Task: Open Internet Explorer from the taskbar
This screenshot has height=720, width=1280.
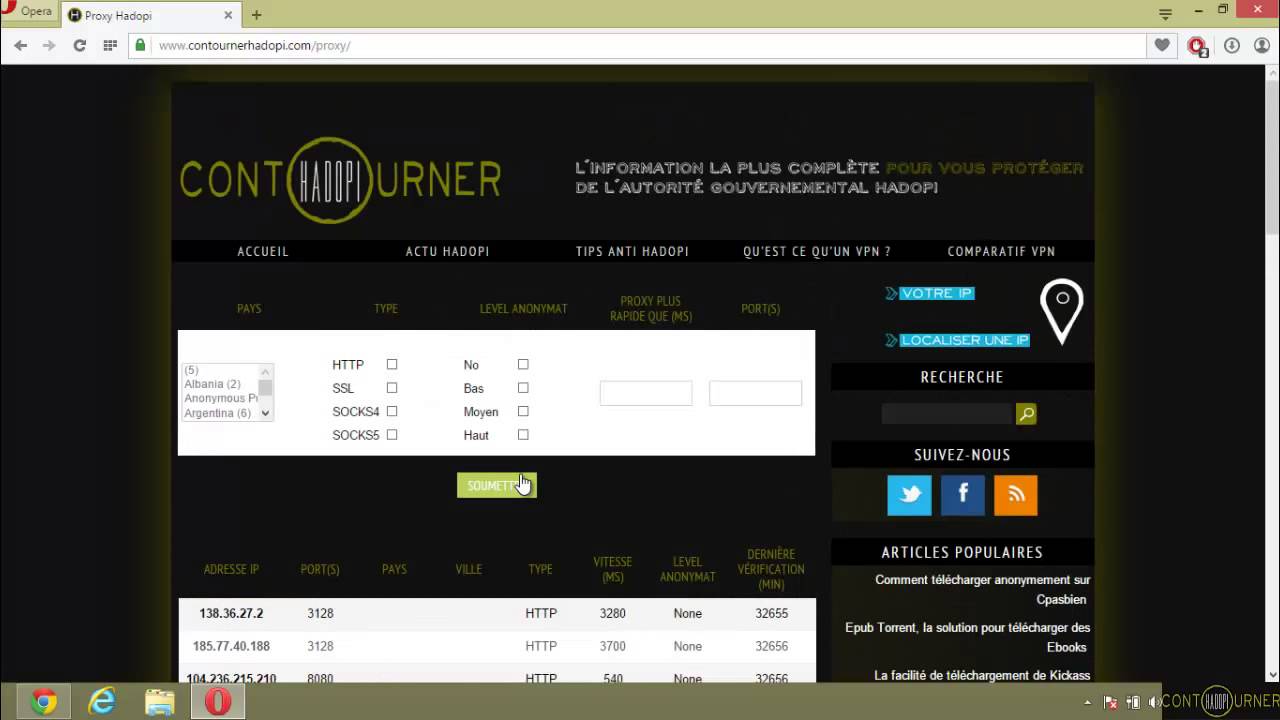Action: click(102, 702)
